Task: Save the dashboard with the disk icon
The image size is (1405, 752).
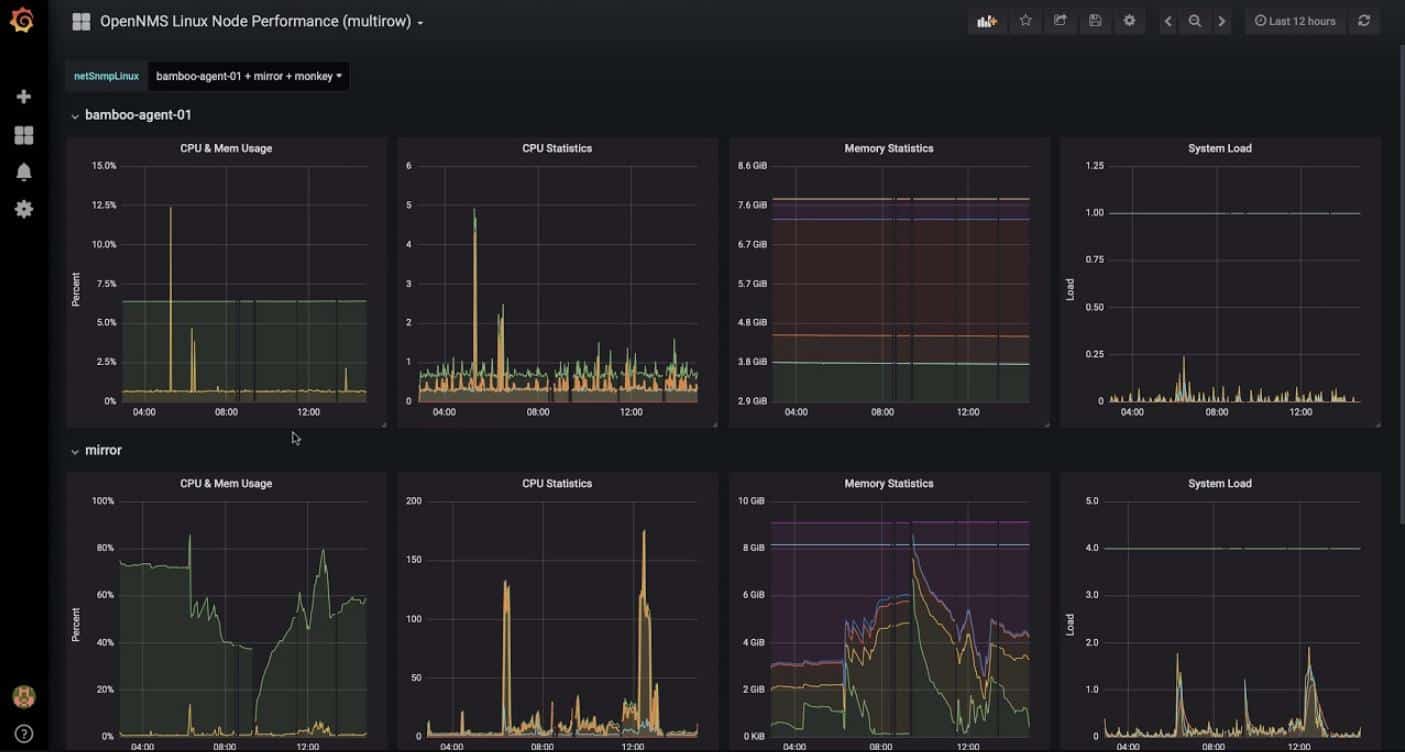Action: pyautogui.click(x=1094, y=20)
